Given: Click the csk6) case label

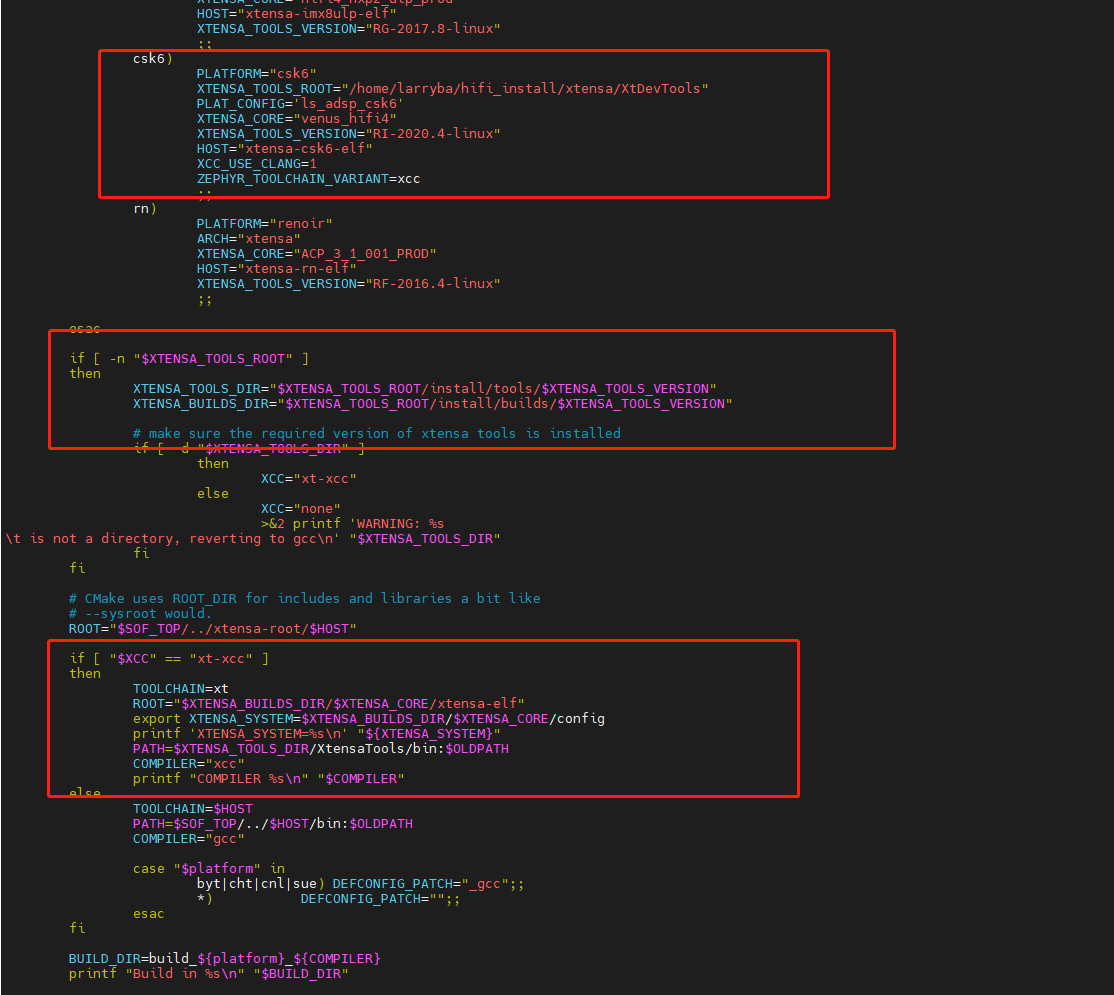Looking at the screenshot, I should pos(150,58).
